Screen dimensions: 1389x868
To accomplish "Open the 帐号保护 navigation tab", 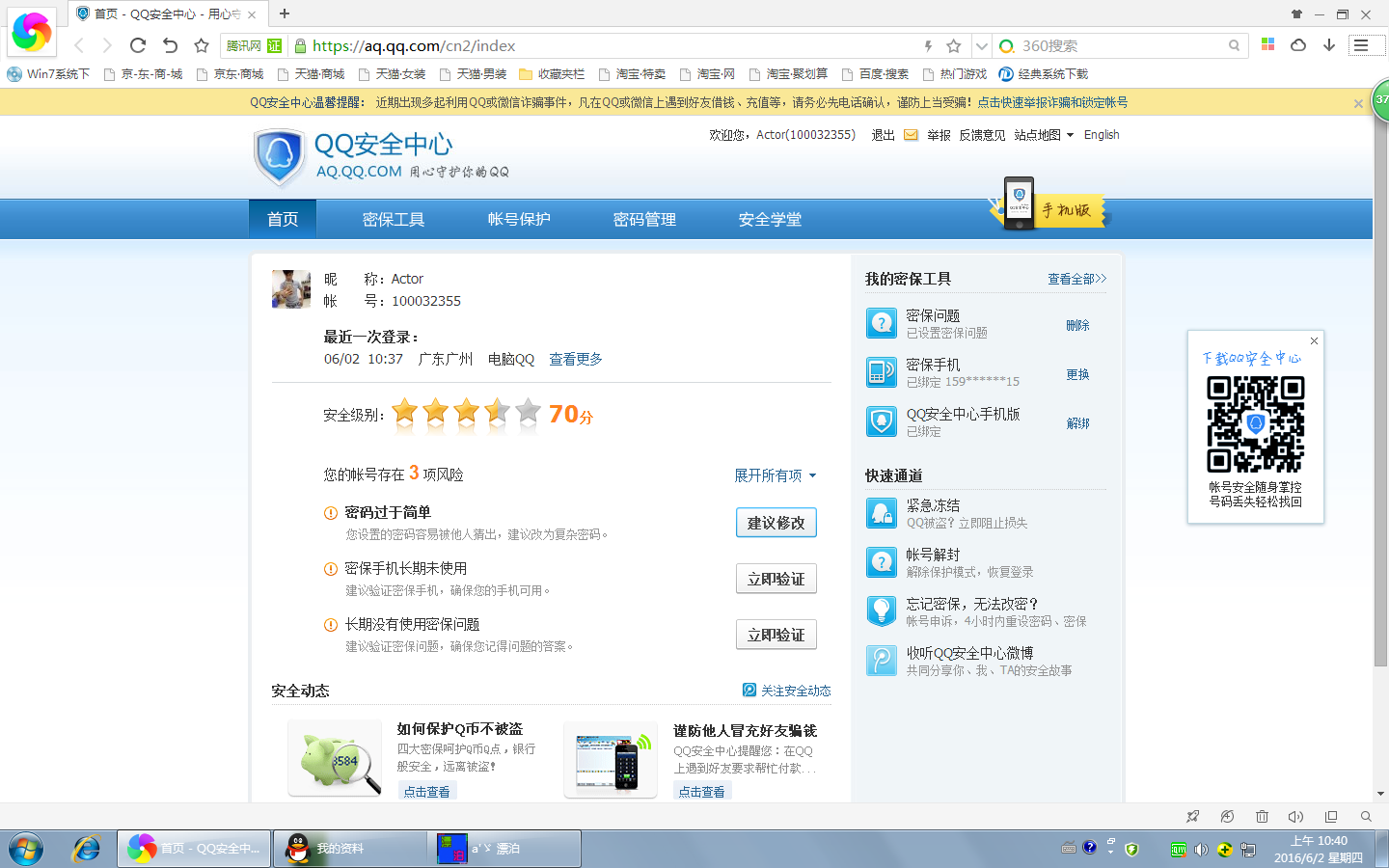I will click(x=519, y=219).
